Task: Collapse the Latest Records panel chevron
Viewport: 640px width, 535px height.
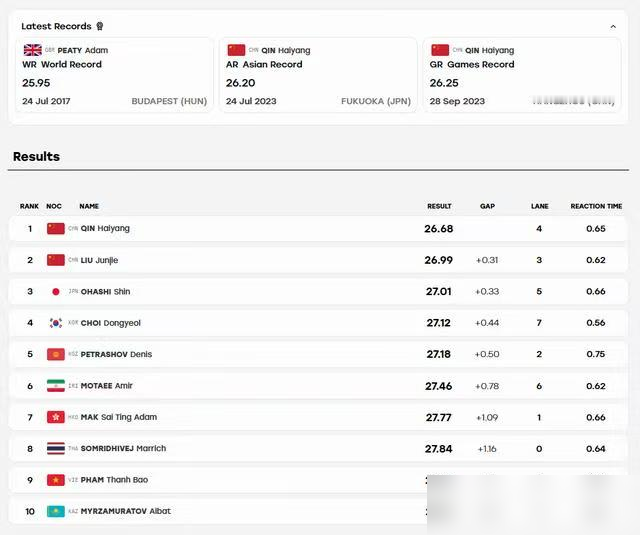Action: coord(613,27)
